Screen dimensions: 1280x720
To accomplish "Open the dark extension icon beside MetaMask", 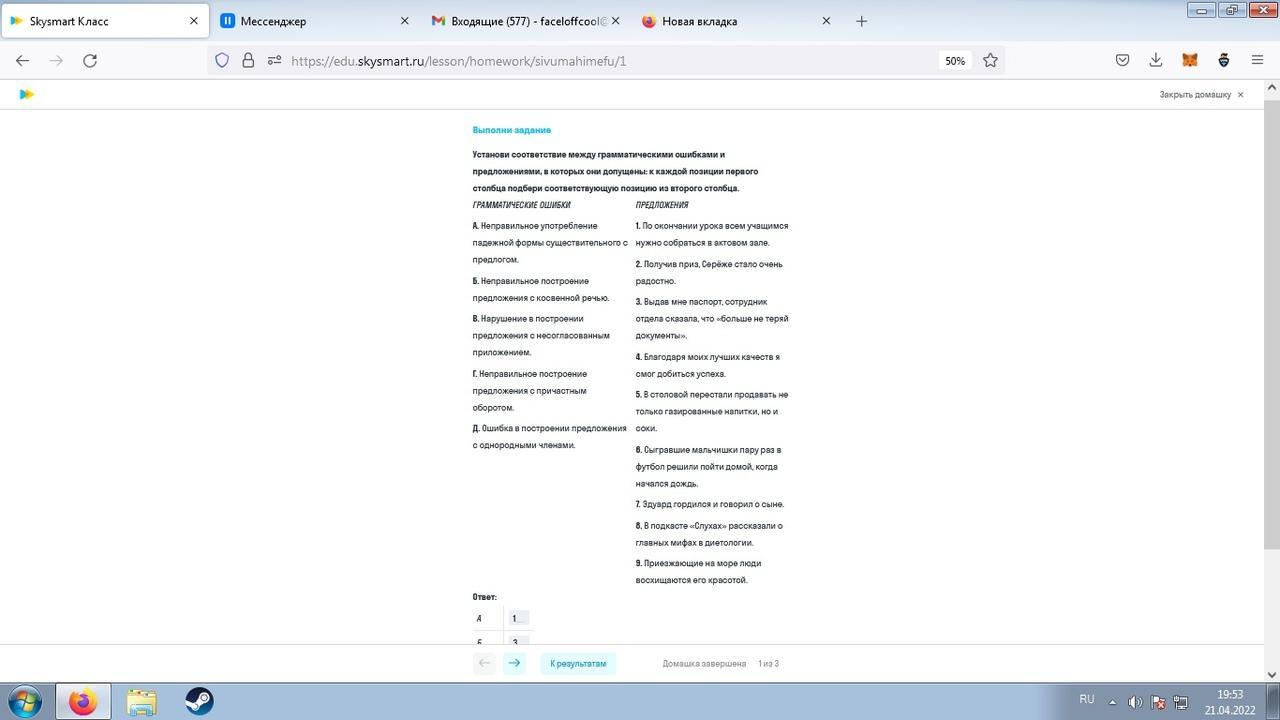I will click(1223, 60).
